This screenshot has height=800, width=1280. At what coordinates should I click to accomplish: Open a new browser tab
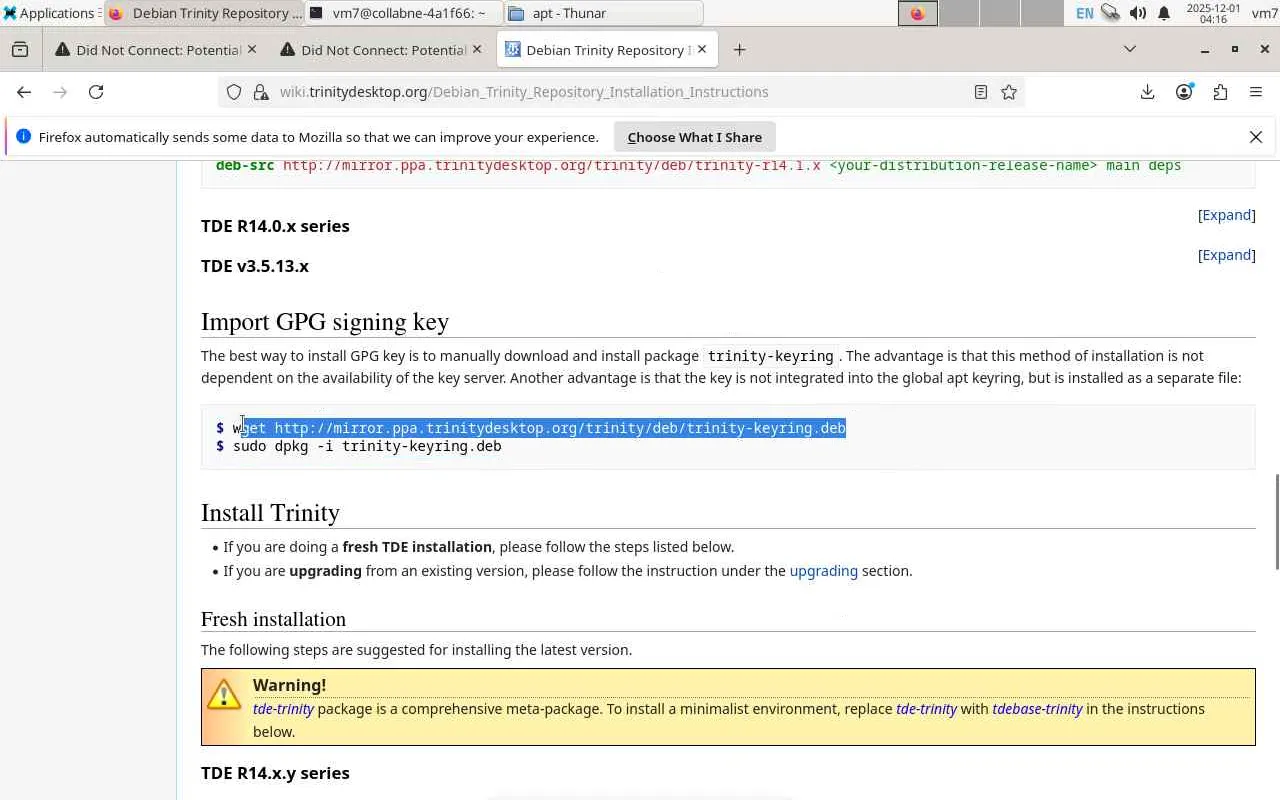[739, 49]
